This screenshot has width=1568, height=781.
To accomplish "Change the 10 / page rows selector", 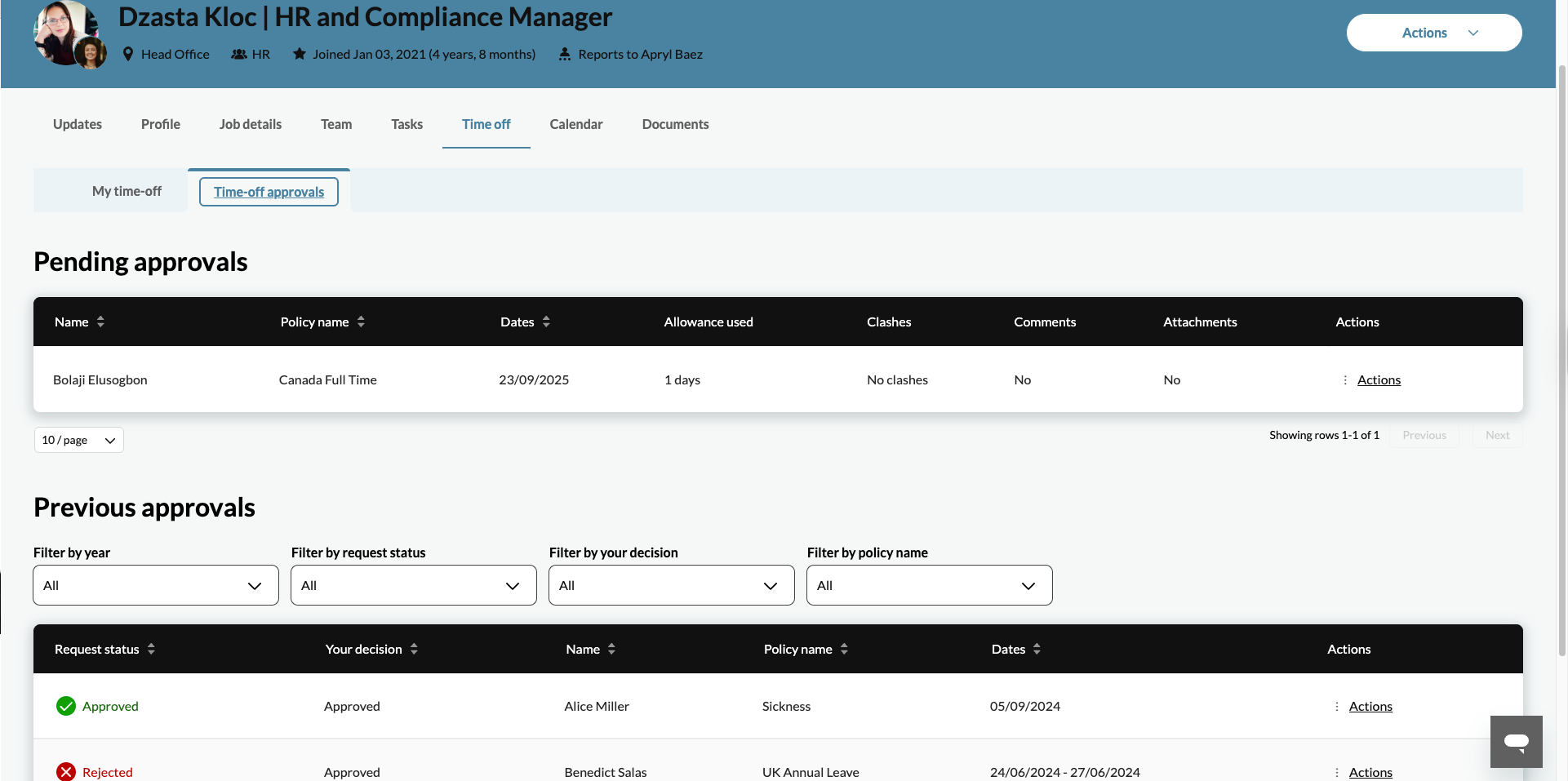I will point(78,440).
